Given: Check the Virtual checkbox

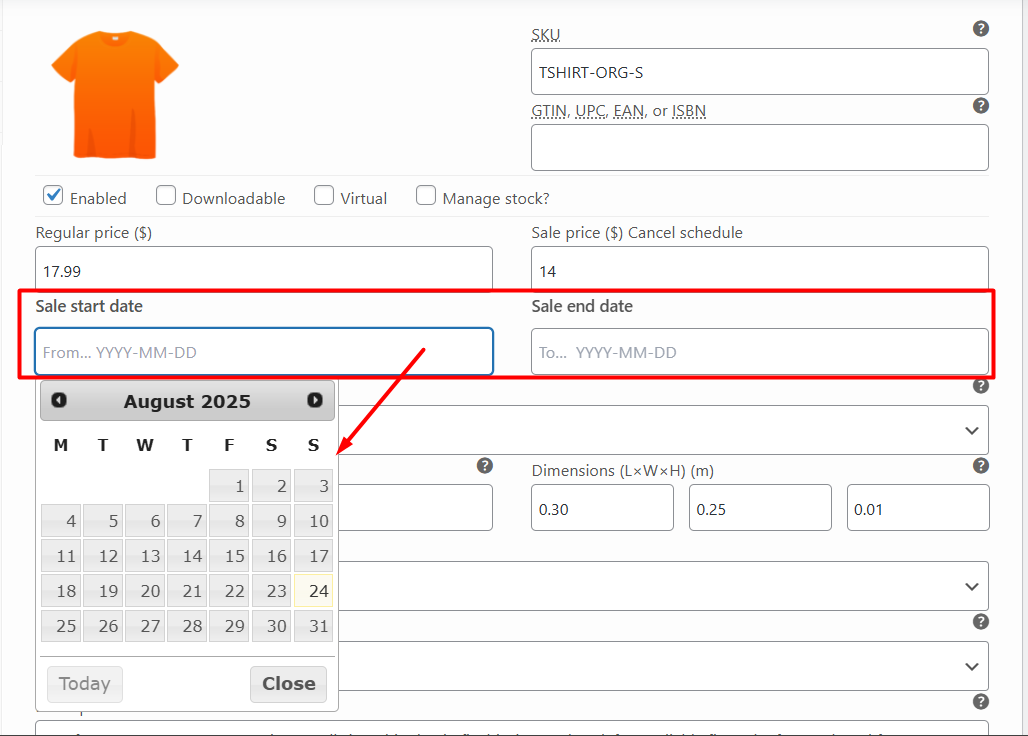Looking at the screenshot, I should tap(324, 195).
